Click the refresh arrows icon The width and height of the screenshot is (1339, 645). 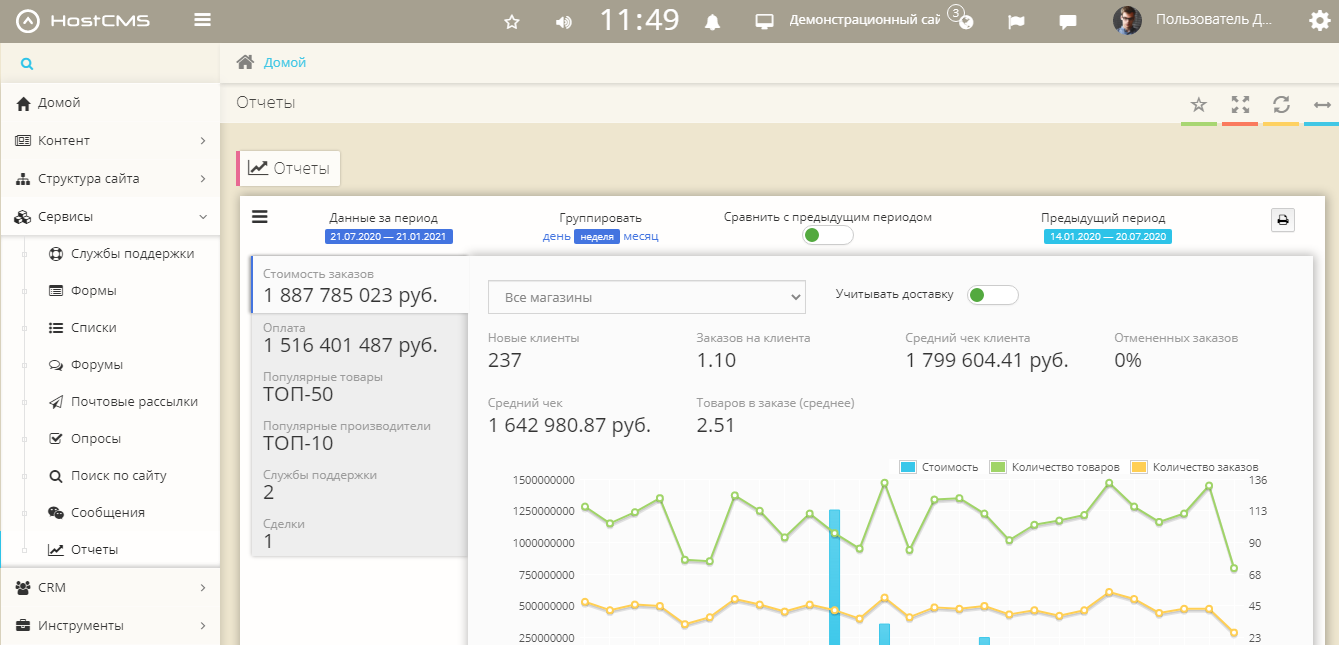(1281, 104)
